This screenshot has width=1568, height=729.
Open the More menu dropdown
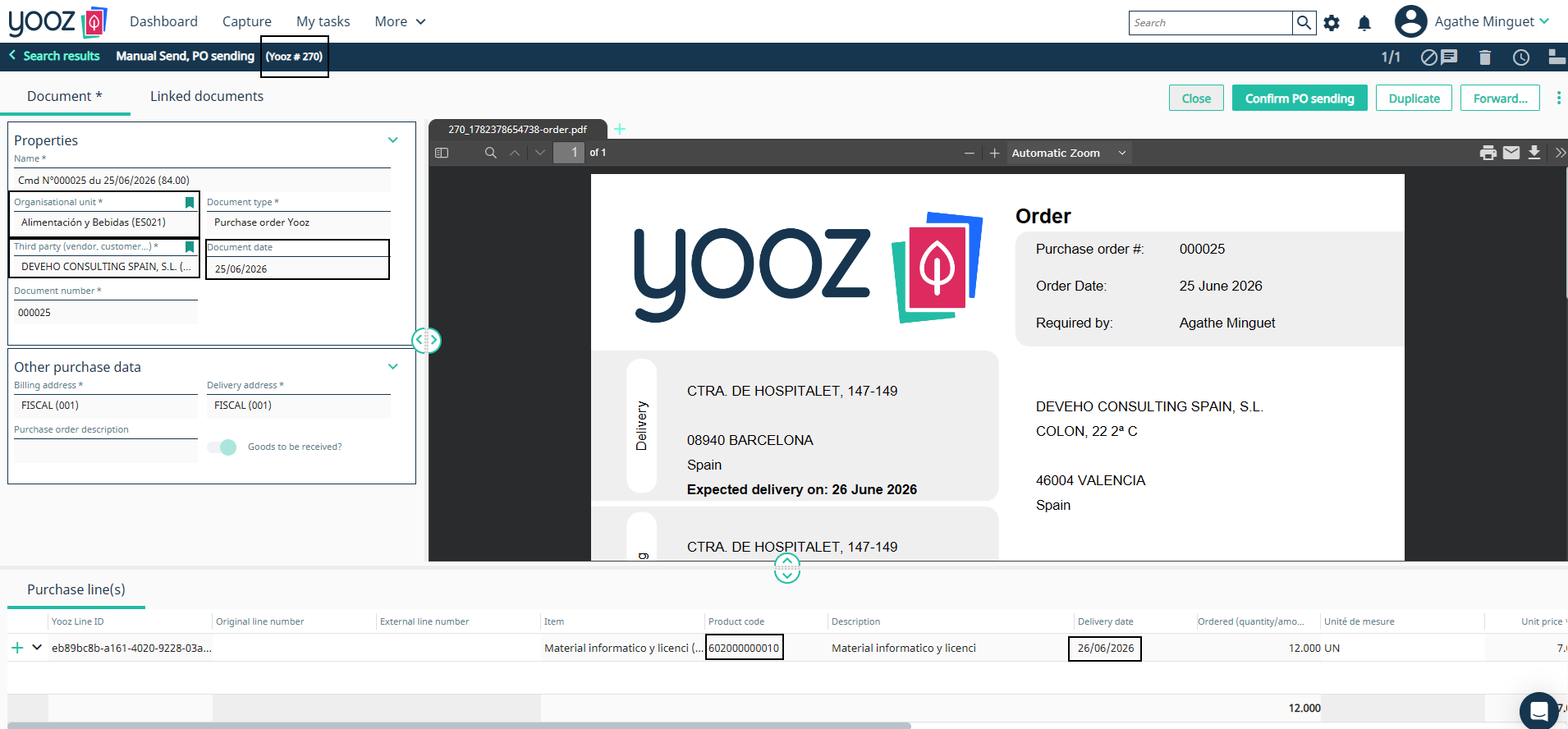(x=401, y=21)
